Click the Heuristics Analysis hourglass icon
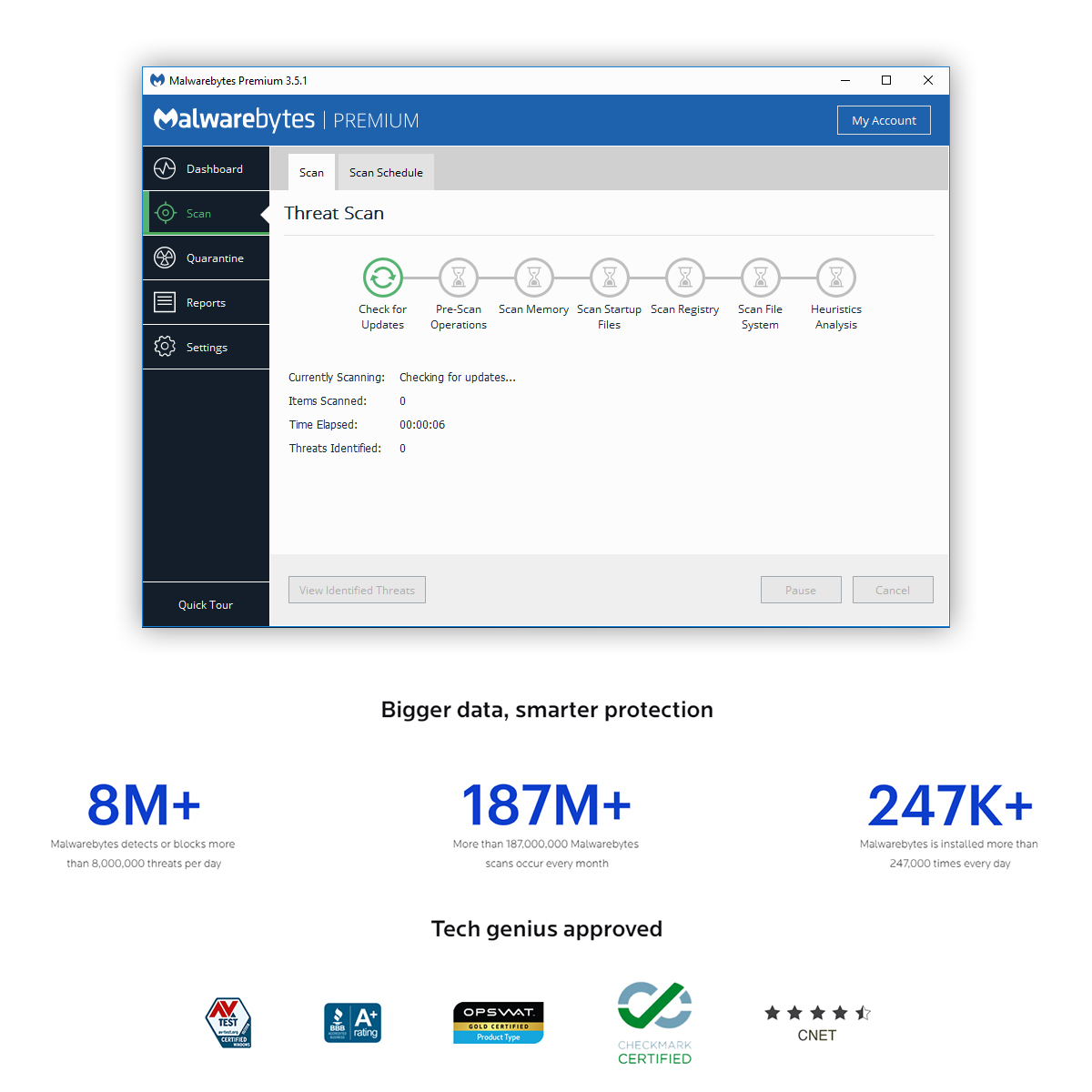The height and width of the screenshot is (1092, 1092). [836, 278]
